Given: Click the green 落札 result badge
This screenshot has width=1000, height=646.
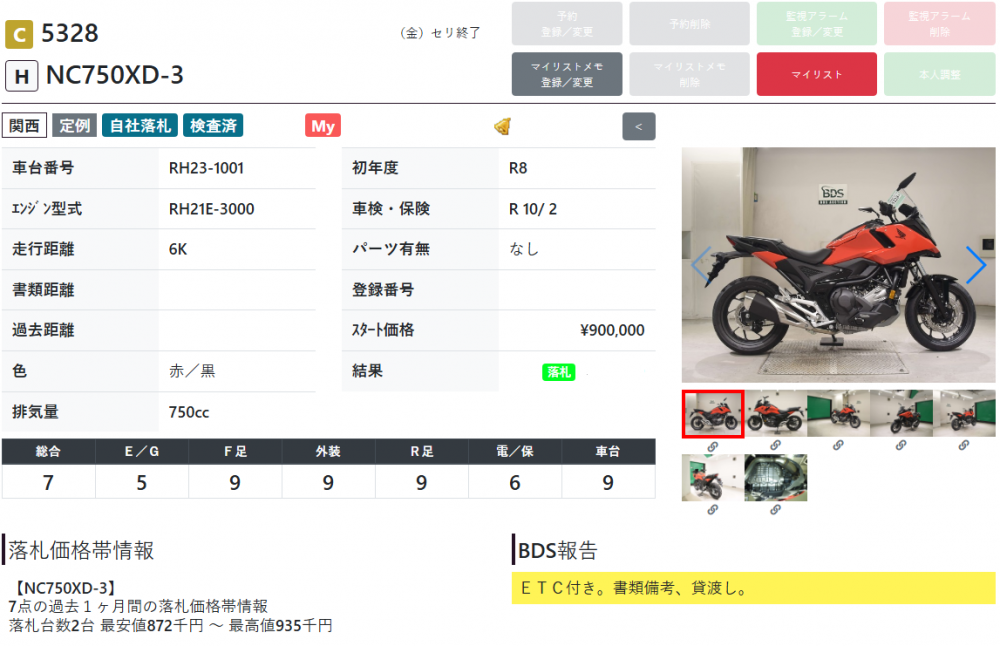Looking at the screenshot, I should [558, 372].
